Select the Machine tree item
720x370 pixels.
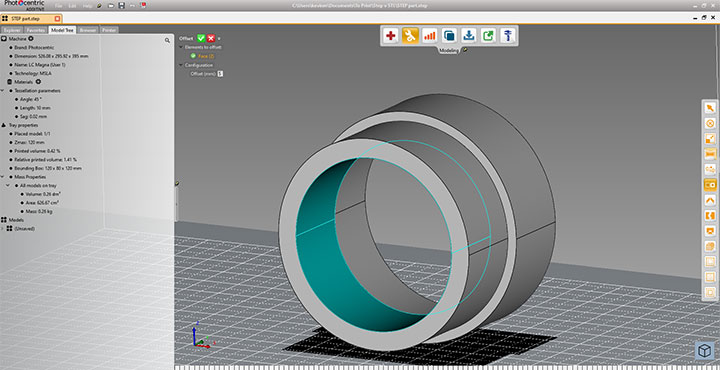tap(18, 39)
